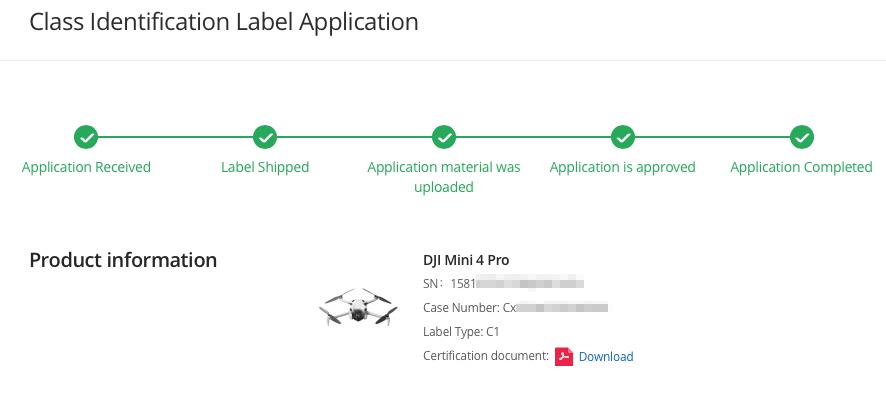Click the Label Type: C1 text
886x393 pixels.
coord(461,332)
